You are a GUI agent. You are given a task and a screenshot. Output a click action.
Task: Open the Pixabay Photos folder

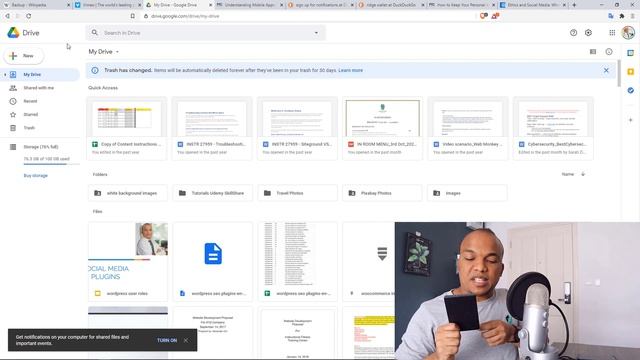(382, 193)
